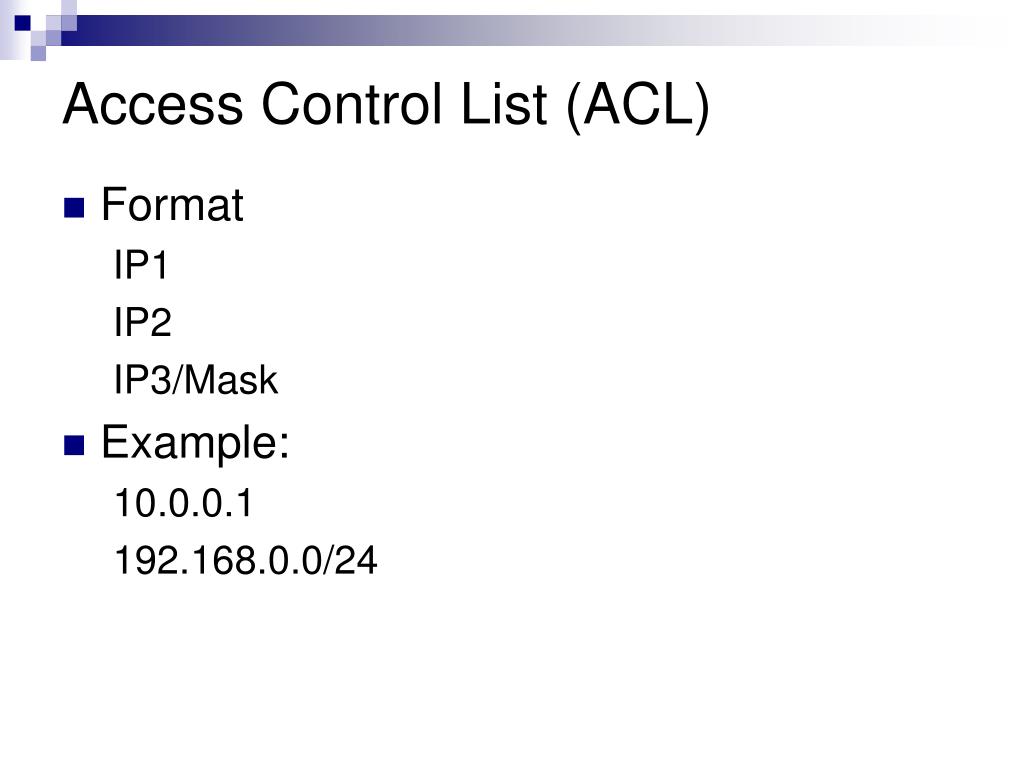
Task: Click the blue square bullet beside Format
Action: (x=74, y=208)
